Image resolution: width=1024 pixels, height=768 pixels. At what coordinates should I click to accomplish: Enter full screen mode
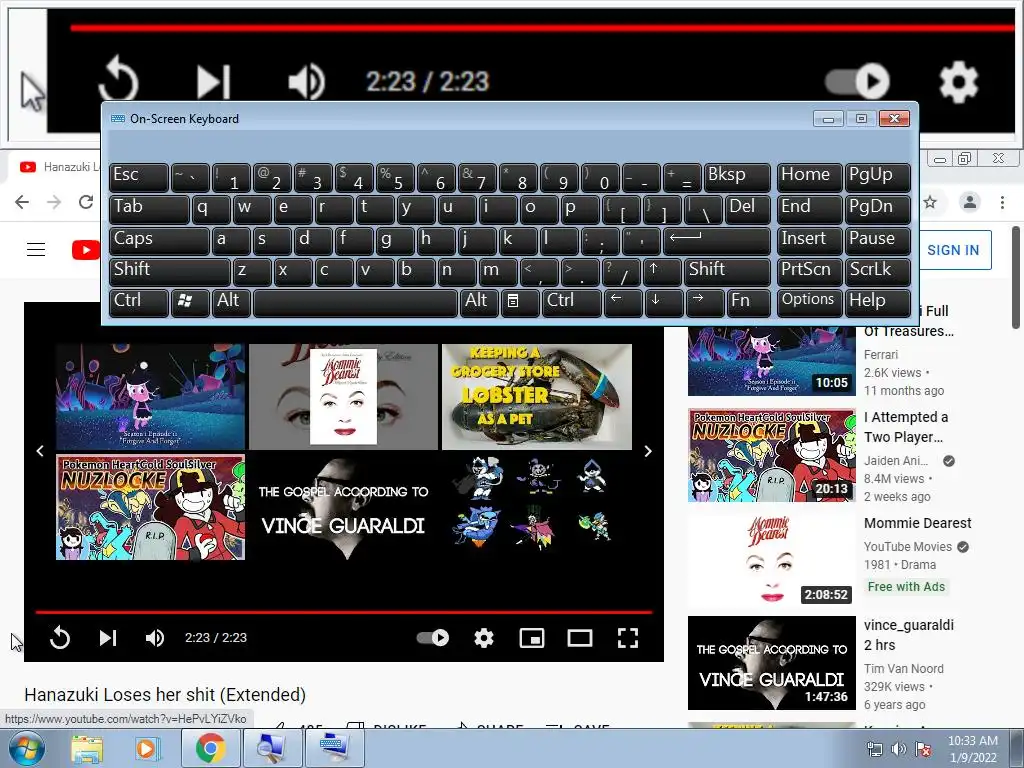[x=628, y=638]
